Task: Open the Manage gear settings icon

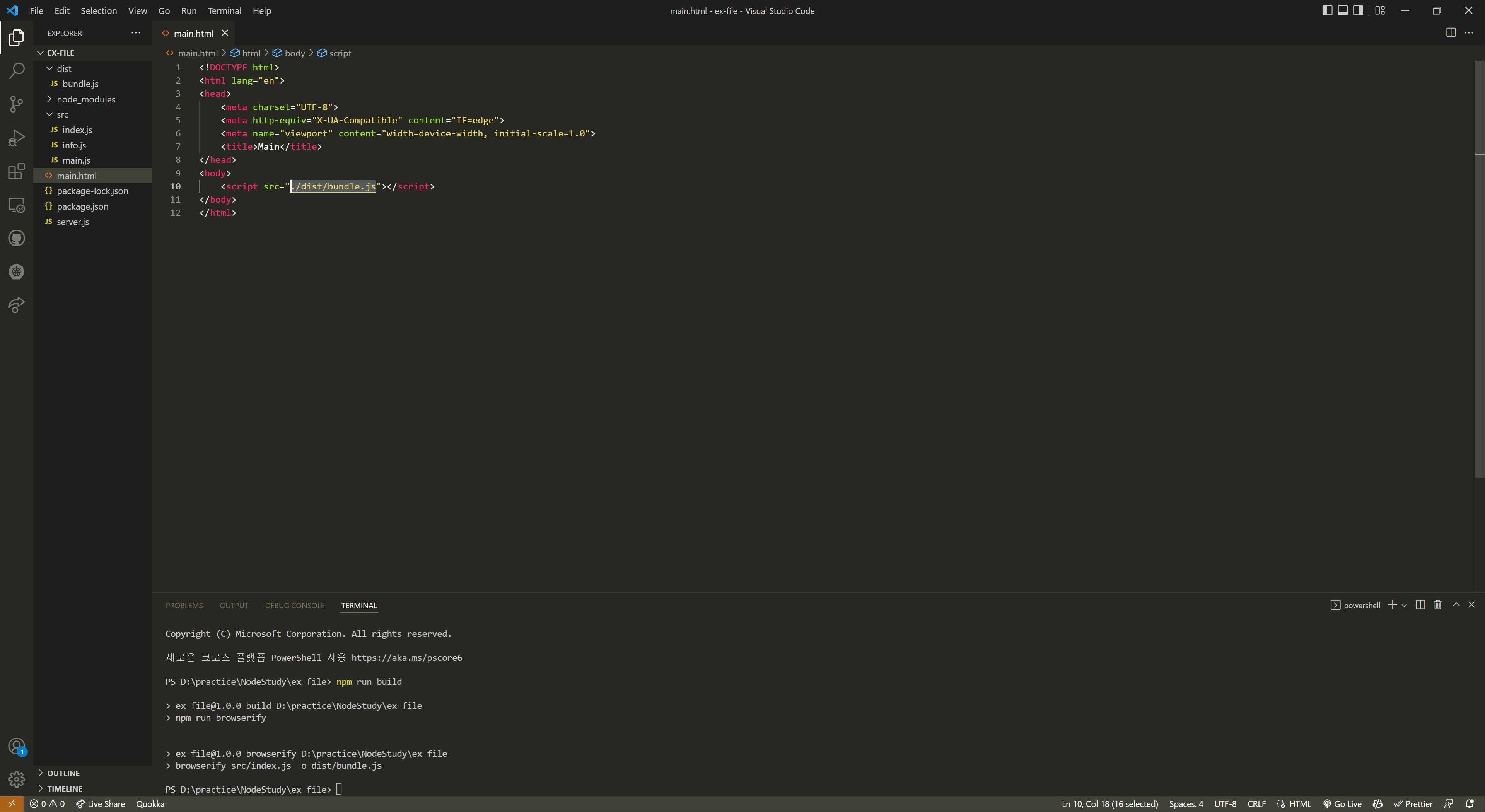Action: (x=16, y=779)
